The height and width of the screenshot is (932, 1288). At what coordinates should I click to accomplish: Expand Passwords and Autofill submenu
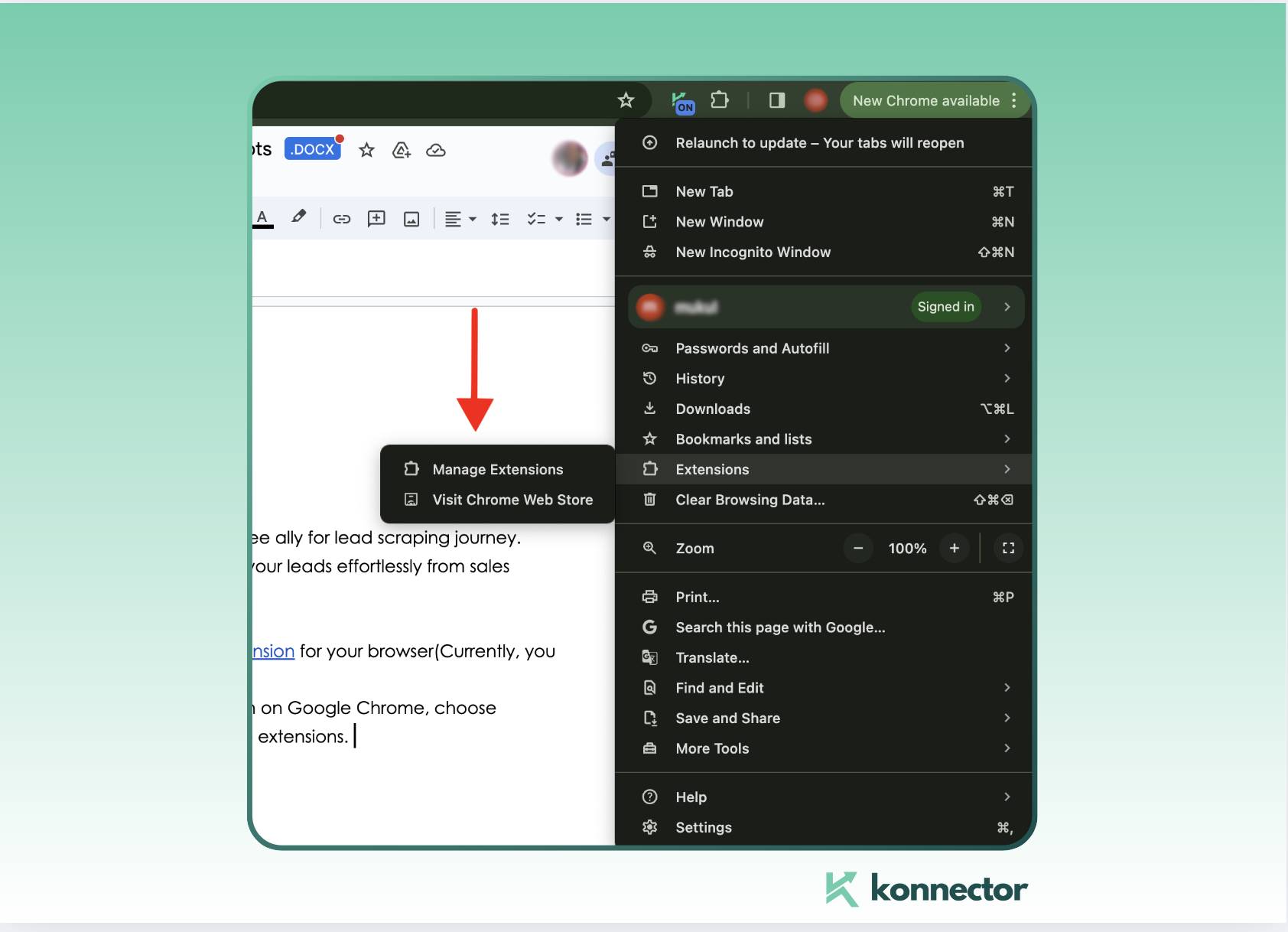coord(824,348)
